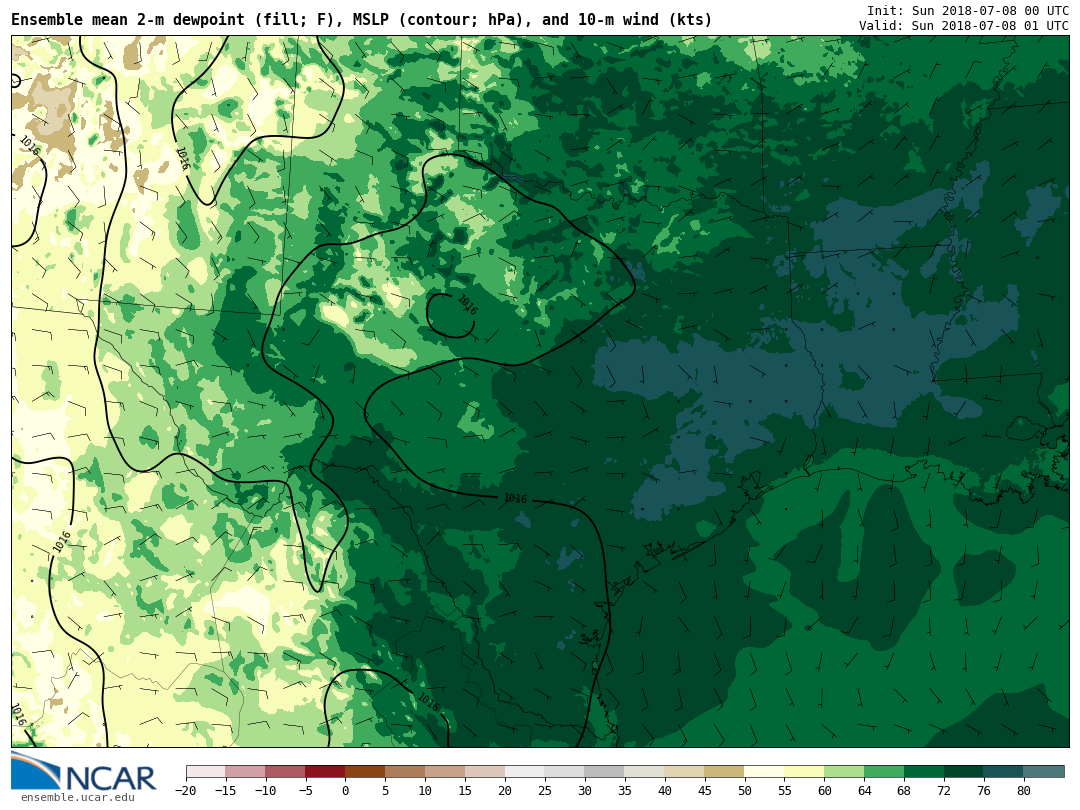
Task: Choose the 60 to 64 light green swatch
Action: tap(844, 771)
